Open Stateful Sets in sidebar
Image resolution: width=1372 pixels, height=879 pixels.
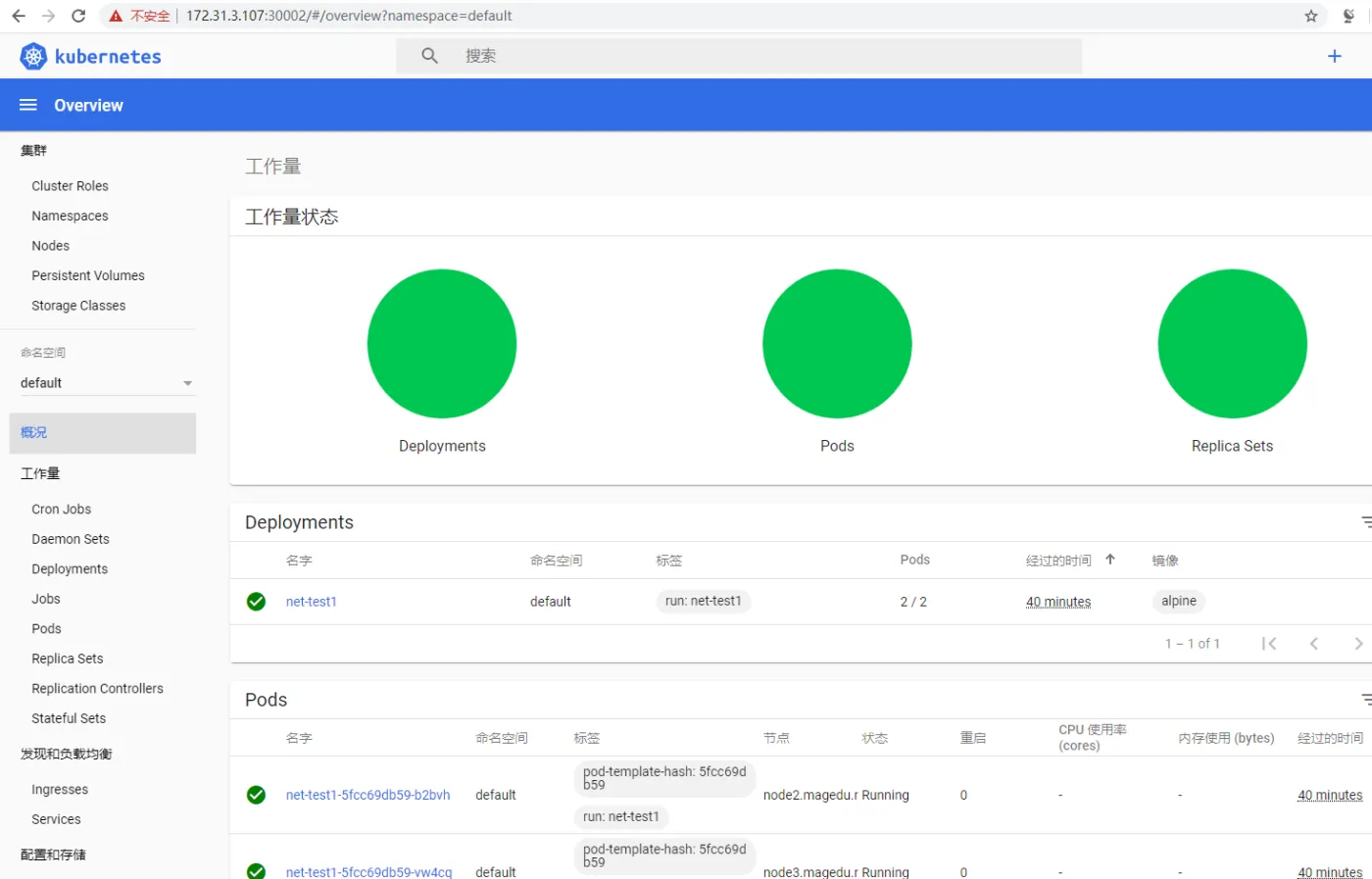(69, 718)
